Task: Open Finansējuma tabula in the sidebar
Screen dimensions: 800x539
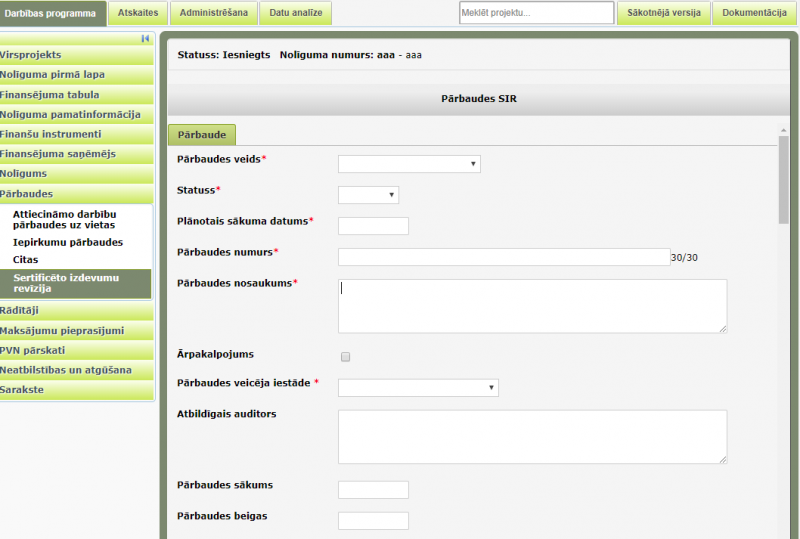Action: [x=50, y=94]
